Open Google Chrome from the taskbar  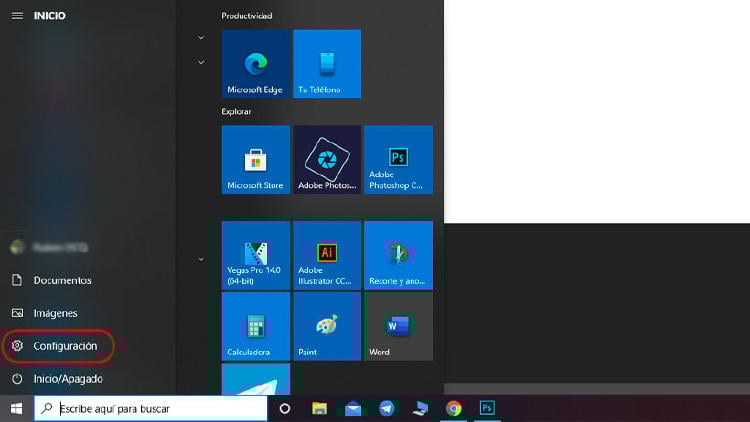453,408
